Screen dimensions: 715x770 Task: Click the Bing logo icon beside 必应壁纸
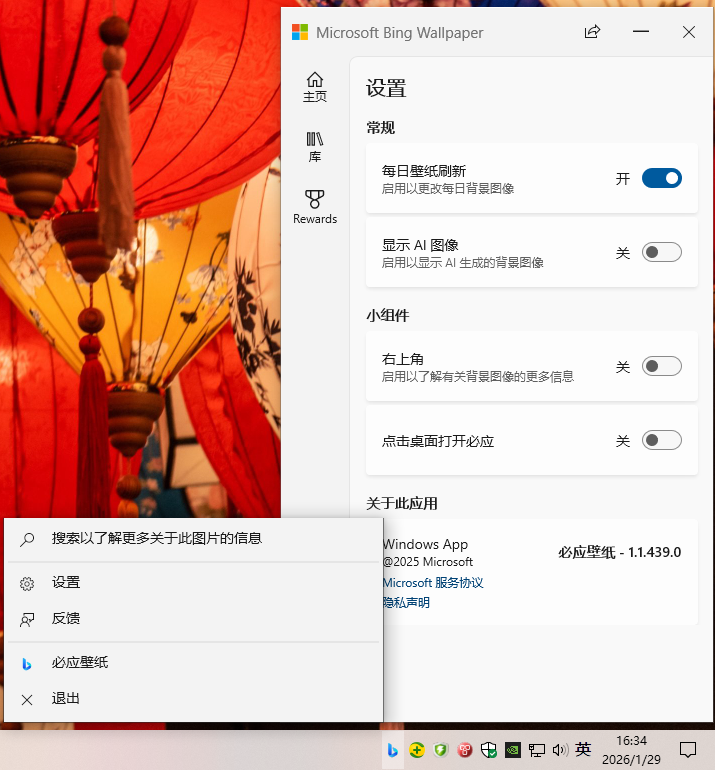27,664
